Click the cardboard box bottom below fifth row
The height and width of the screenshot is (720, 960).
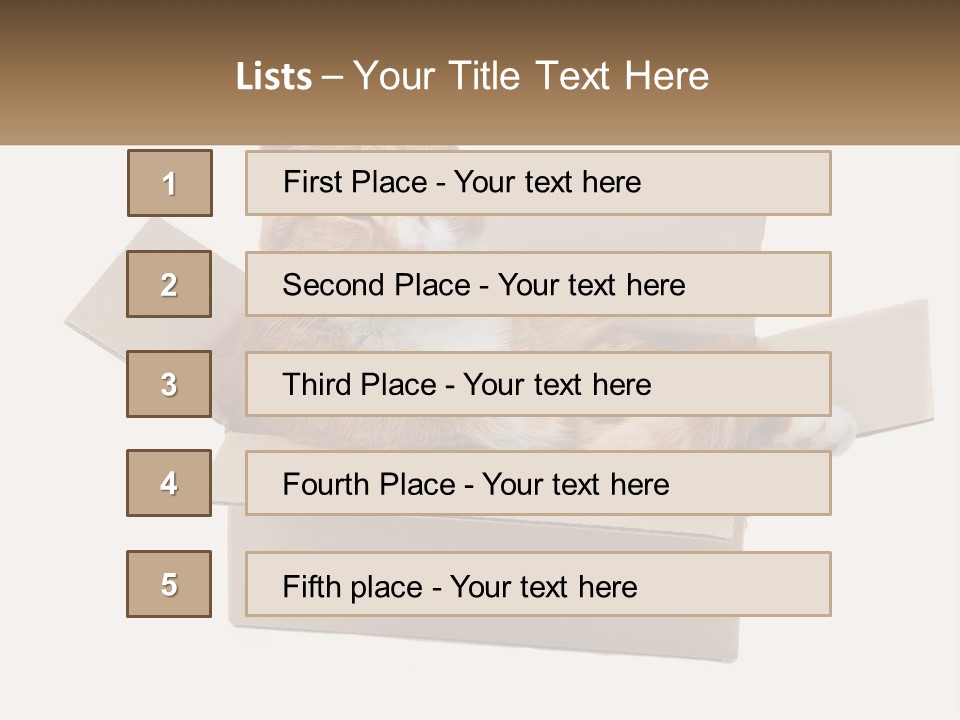coord(480,638)
